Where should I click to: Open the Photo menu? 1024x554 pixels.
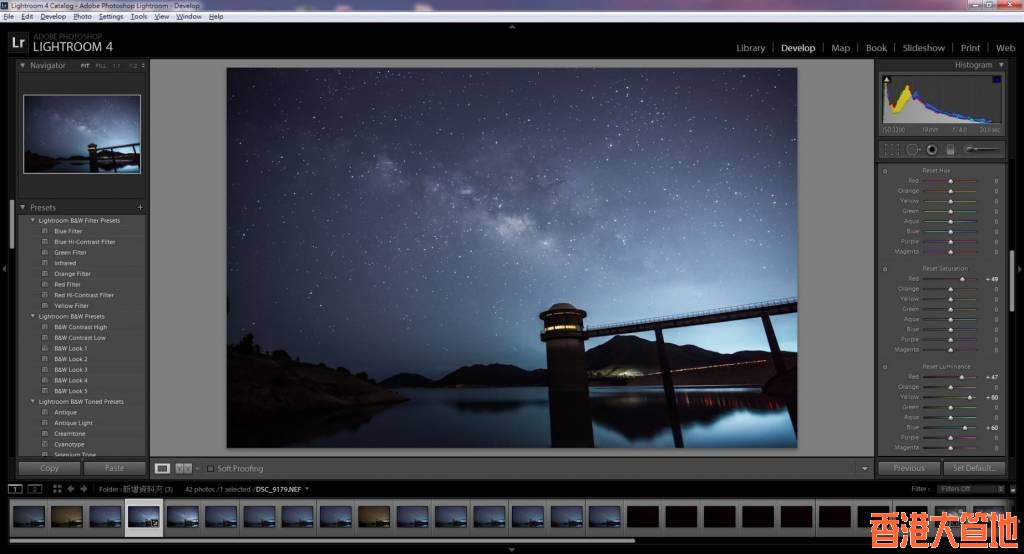[x=82, y=17]
